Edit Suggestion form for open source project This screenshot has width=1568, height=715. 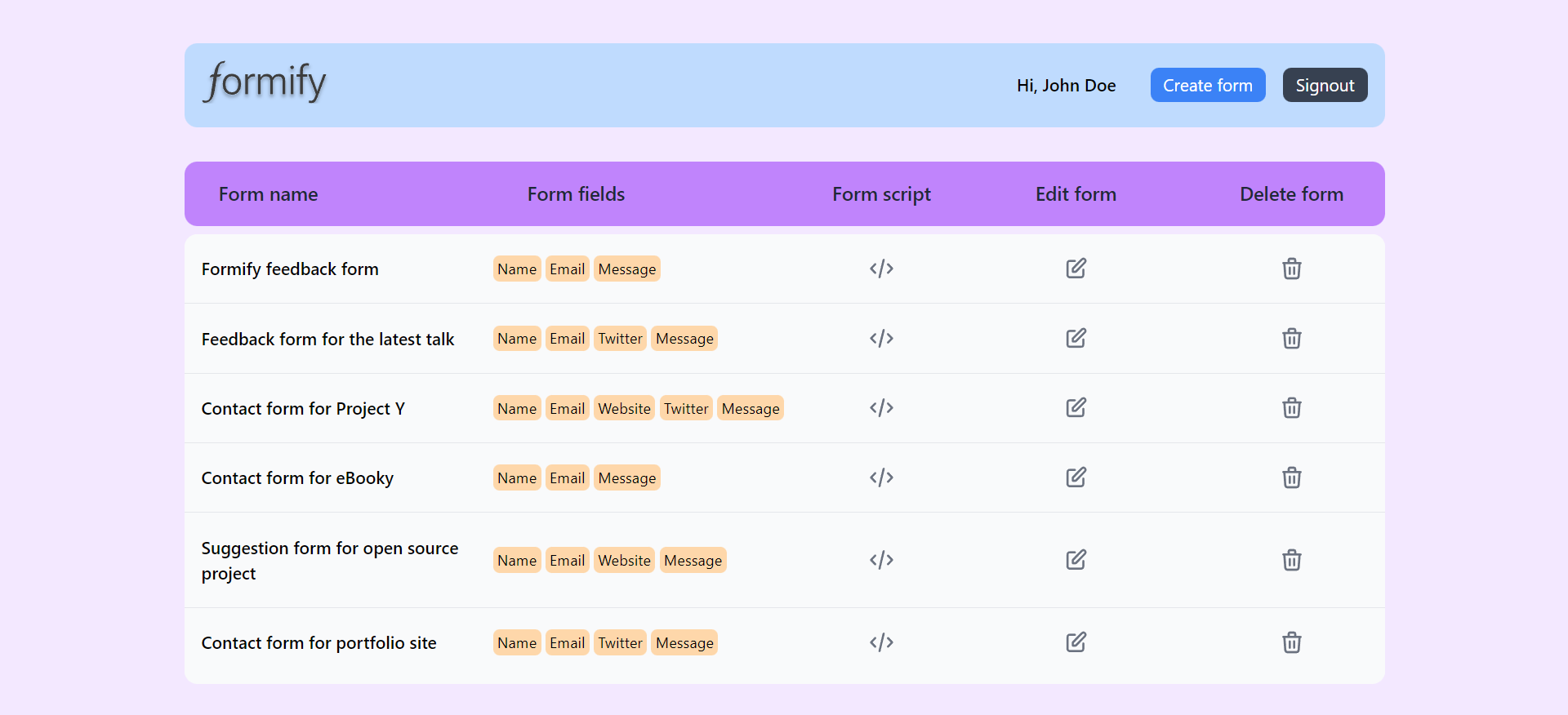pos(1076,560)
